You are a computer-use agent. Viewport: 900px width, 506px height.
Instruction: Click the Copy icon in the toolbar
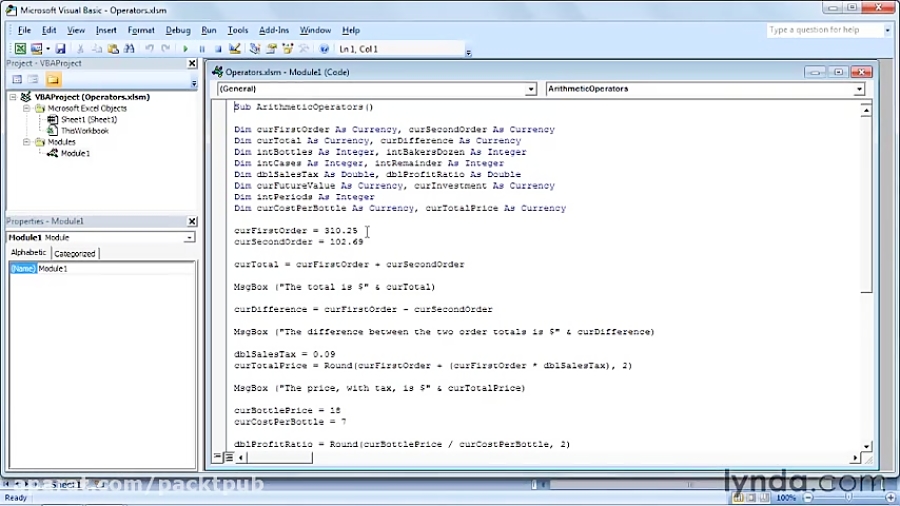[x=97, y=49]
